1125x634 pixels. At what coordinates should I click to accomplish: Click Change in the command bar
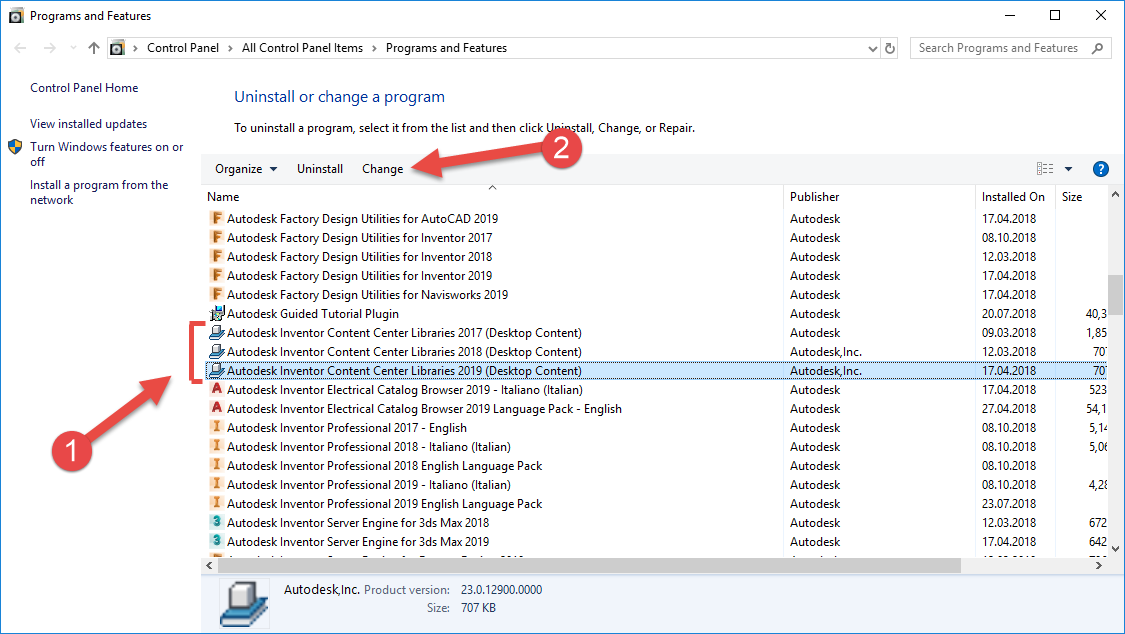click(x=382, y=168)
